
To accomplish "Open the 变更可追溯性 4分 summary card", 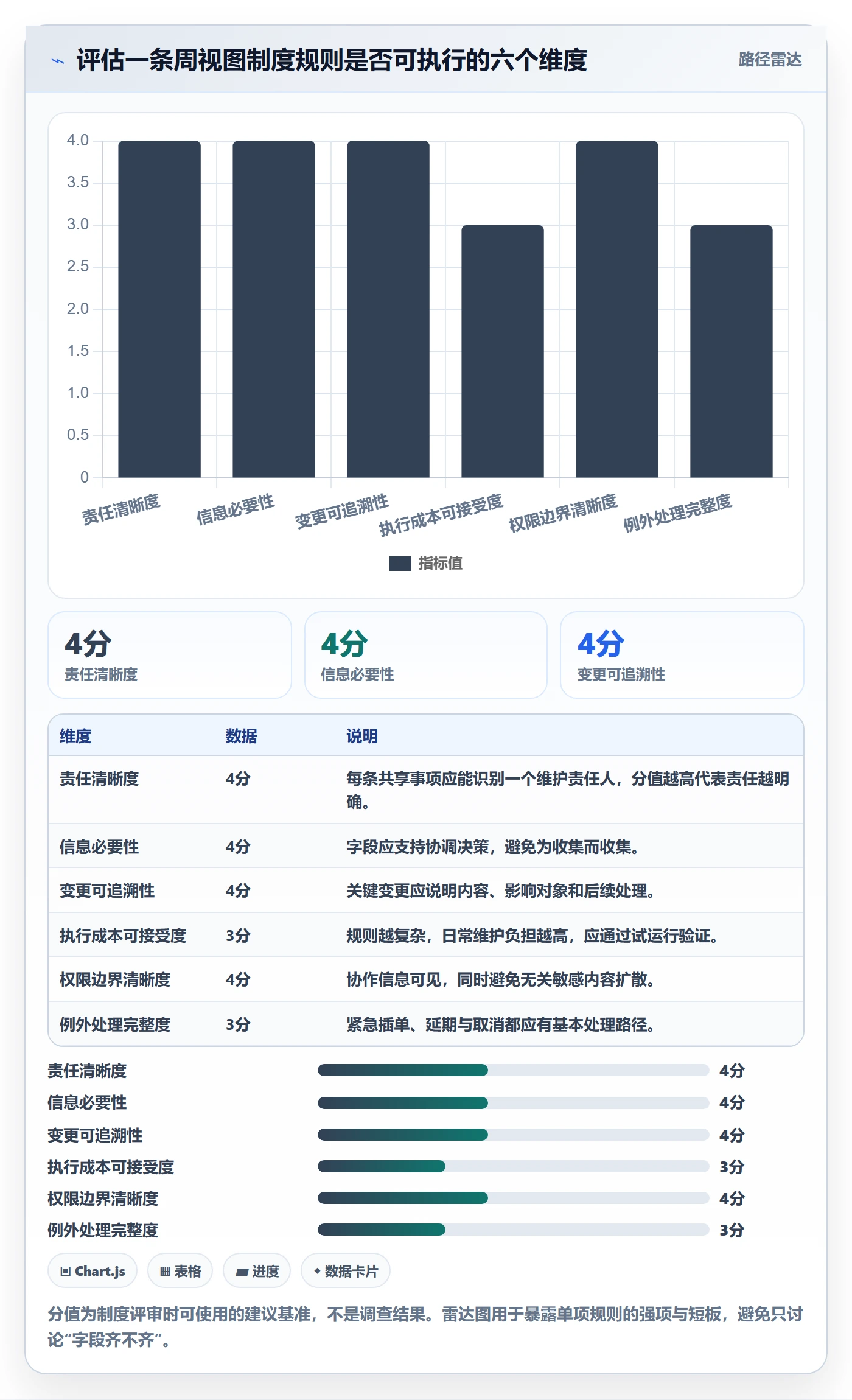I will point(682,655).
